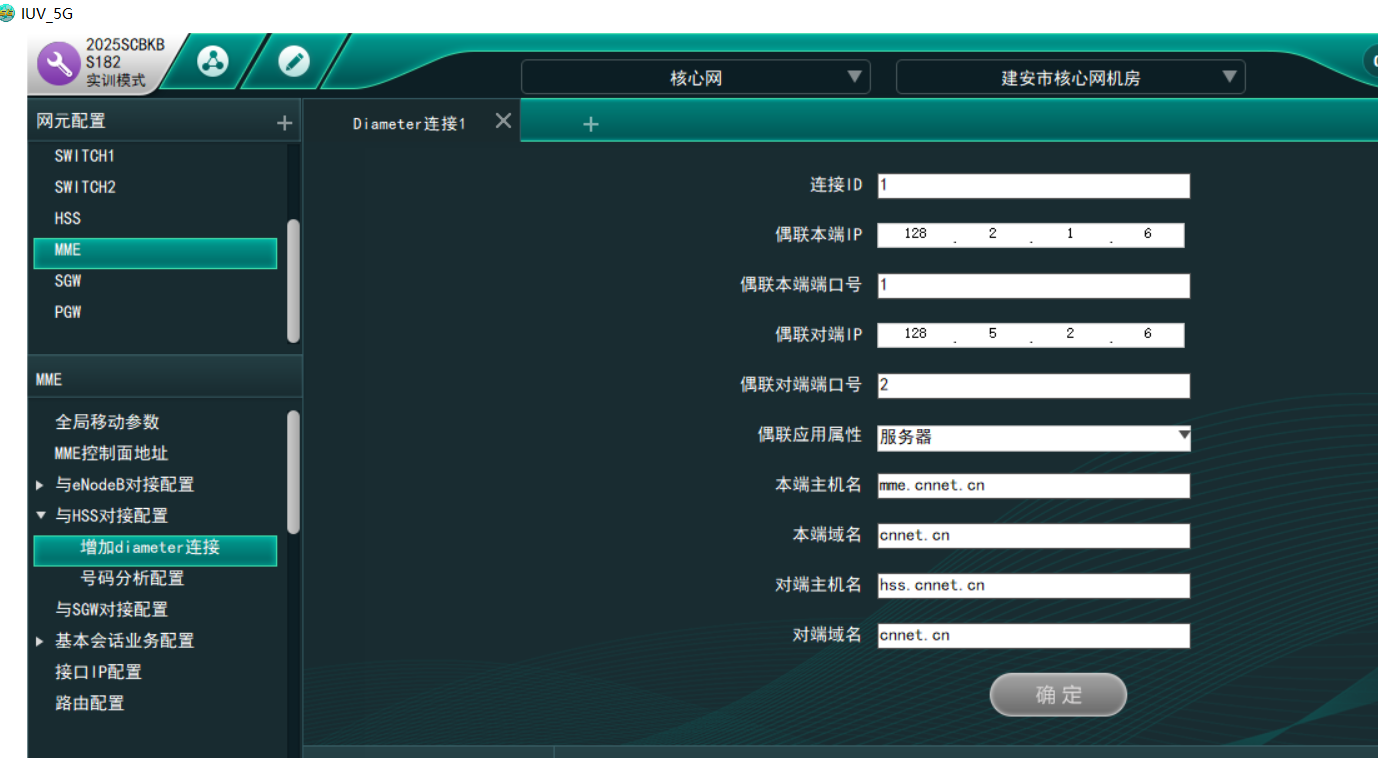Open 号码分析配置 under 与HSS对接配置
The image size is (1378, 758).
[x=131, y=581]
